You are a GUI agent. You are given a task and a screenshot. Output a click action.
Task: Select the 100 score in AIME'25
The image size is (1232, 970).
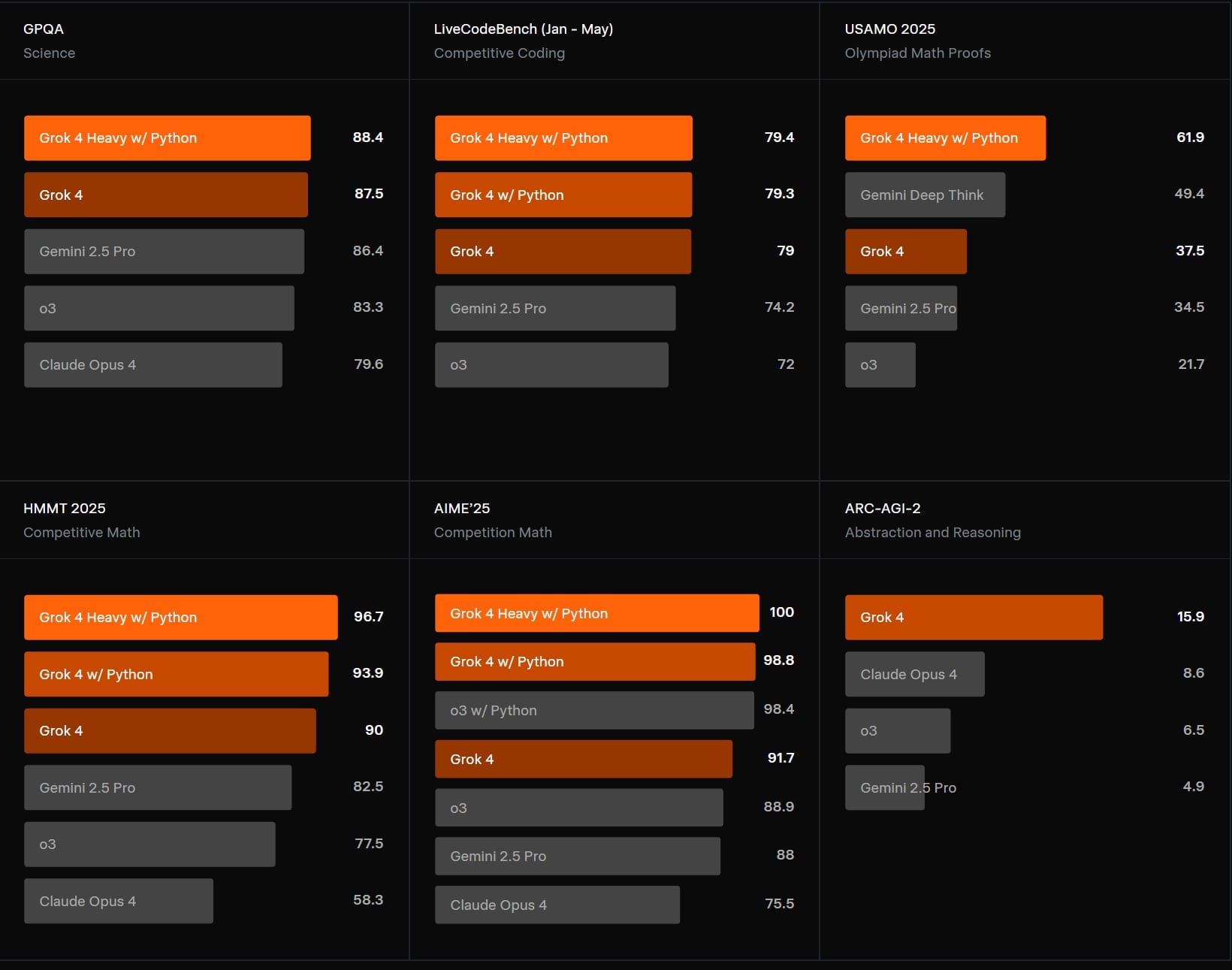pyautogui.click(x=782, y=612)
